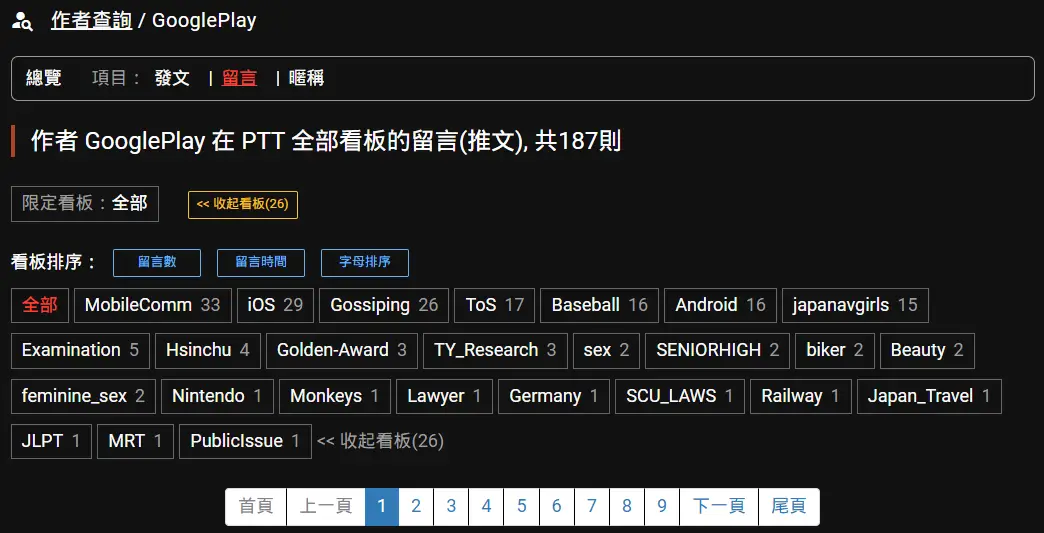Open the 限定看板 全部 selector

point(85,203)
